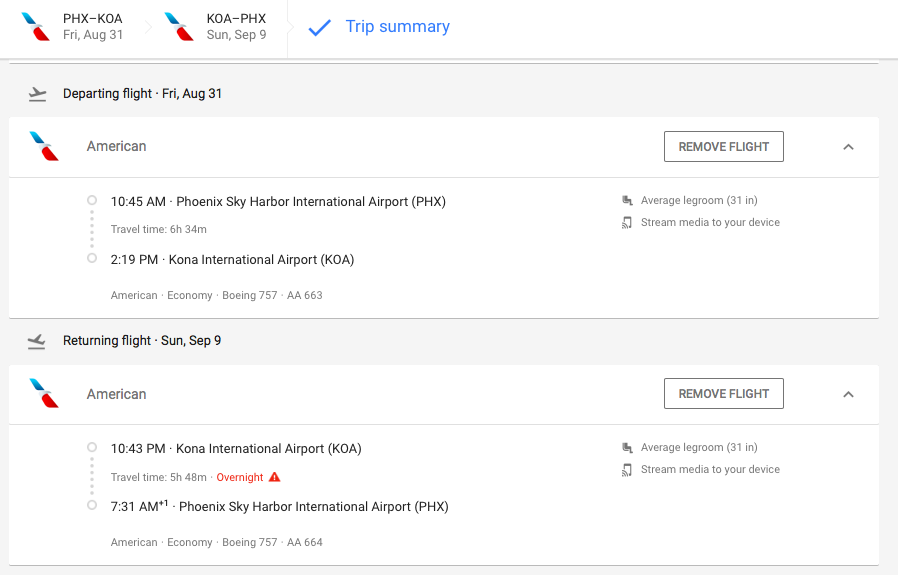Screen dimensions: 898x575
Task: Click Average legroom (31 in) on departing flight
Action: 699,201
